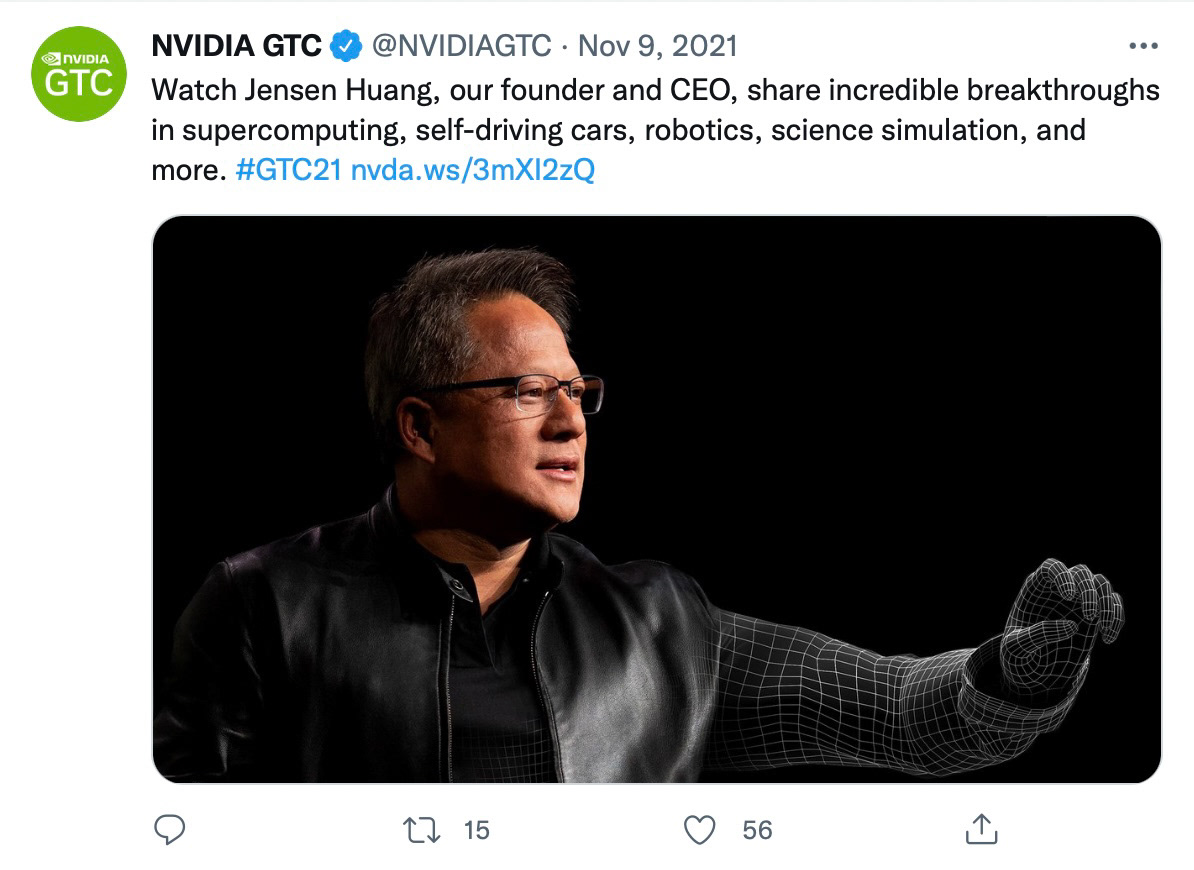Click the tweet text about supercomputing
The height and width of the screenshot is (870, 1194).
[655, 130]
